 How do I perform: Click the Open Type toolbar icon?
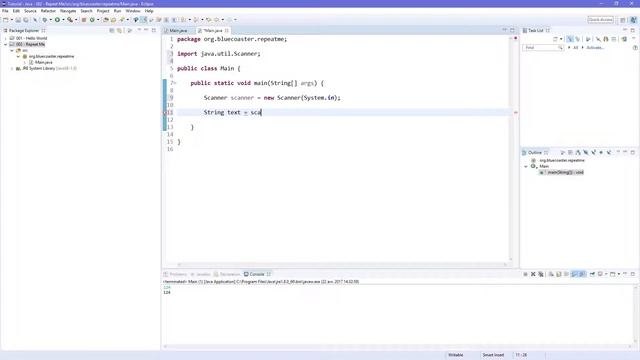(x=106, y=20)
